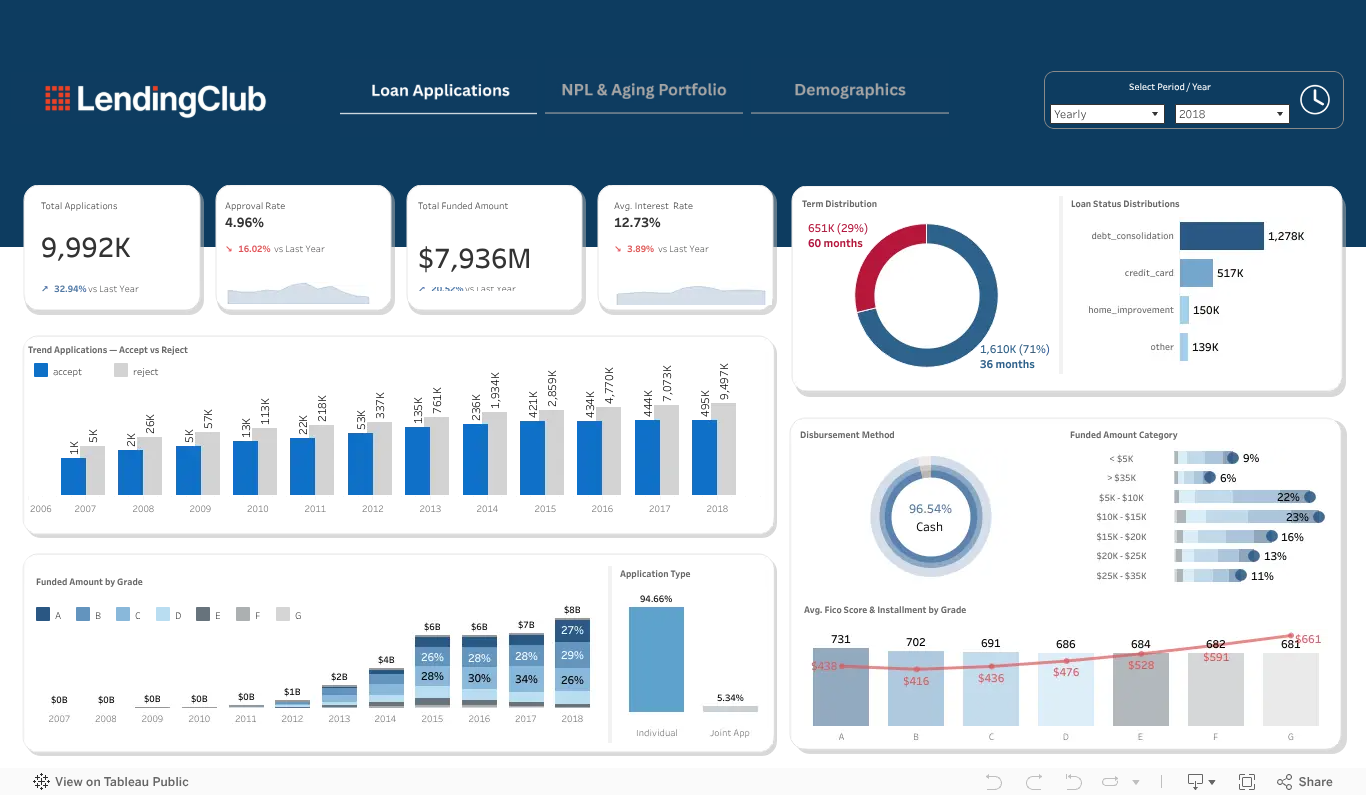The image size is (1366, 795).
Task: Click the accept legend blue swatch
Action: [x=41, y=370]
